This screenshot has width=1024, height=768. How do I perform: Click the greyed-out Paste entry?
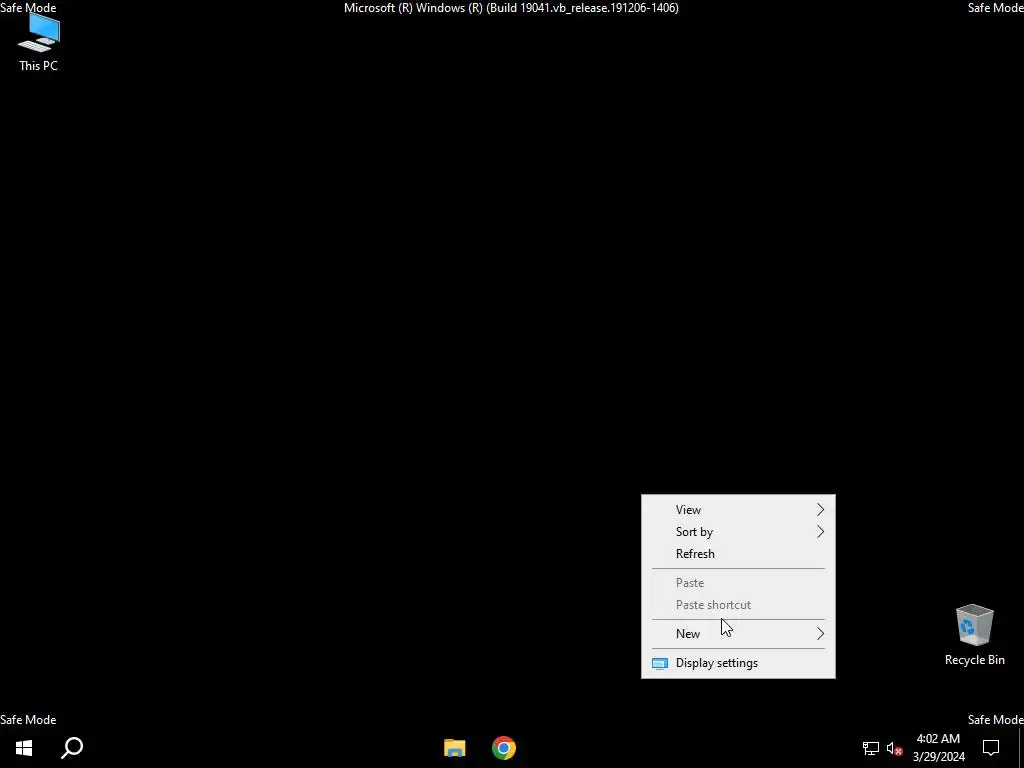[738, 583]
